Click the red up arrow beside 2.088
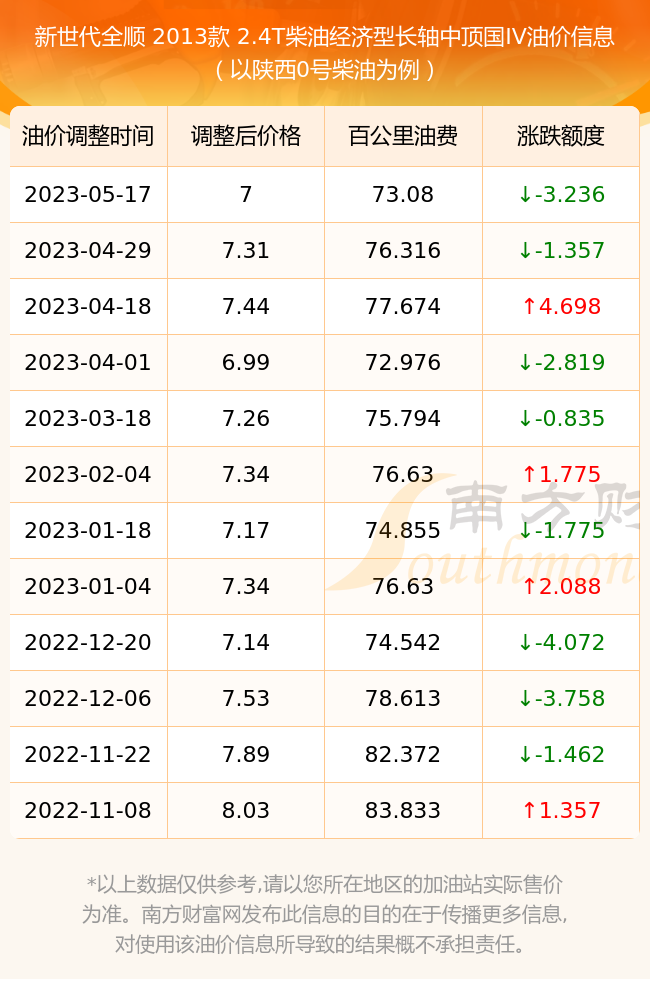650x1000 pixels. click(529, 586)
